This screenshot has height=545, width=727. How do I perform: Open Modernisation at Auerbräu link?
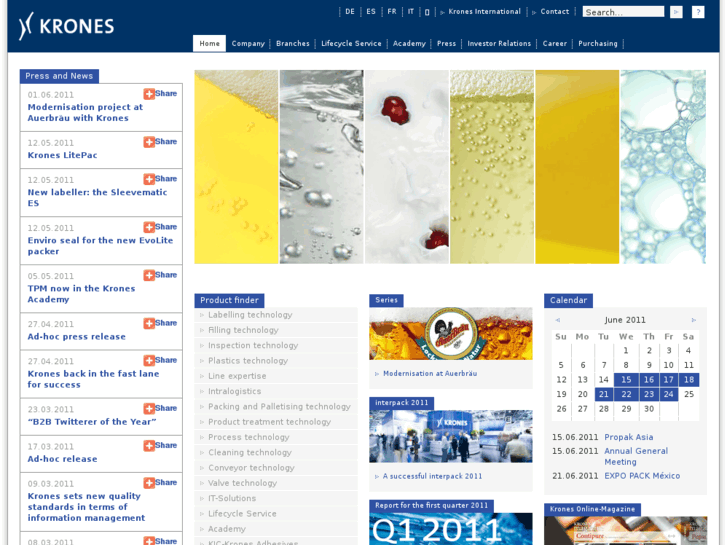430,373
